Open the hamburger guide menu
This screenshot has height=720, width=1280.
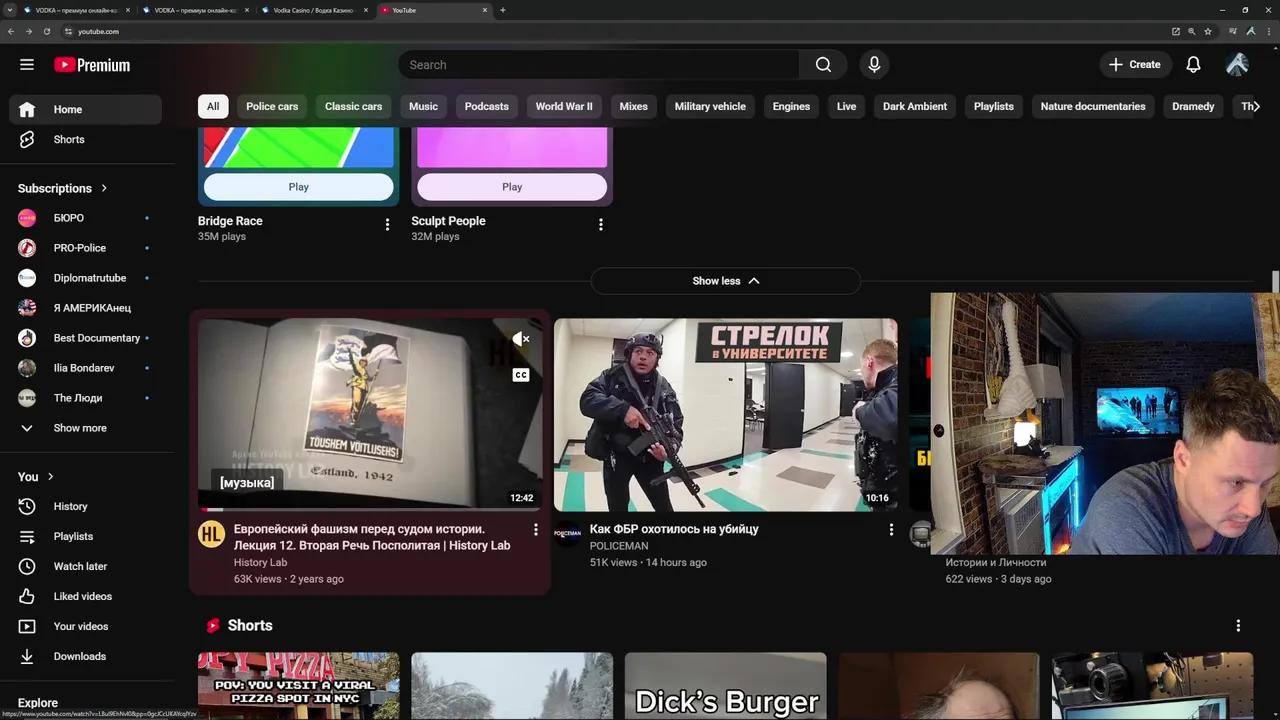pos(27,65)
